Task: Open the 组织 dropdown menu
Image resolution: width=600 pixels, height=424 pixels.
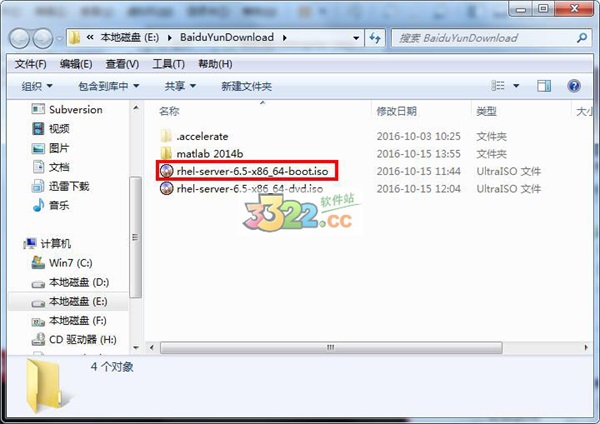Action: click(x=37, y=86)
